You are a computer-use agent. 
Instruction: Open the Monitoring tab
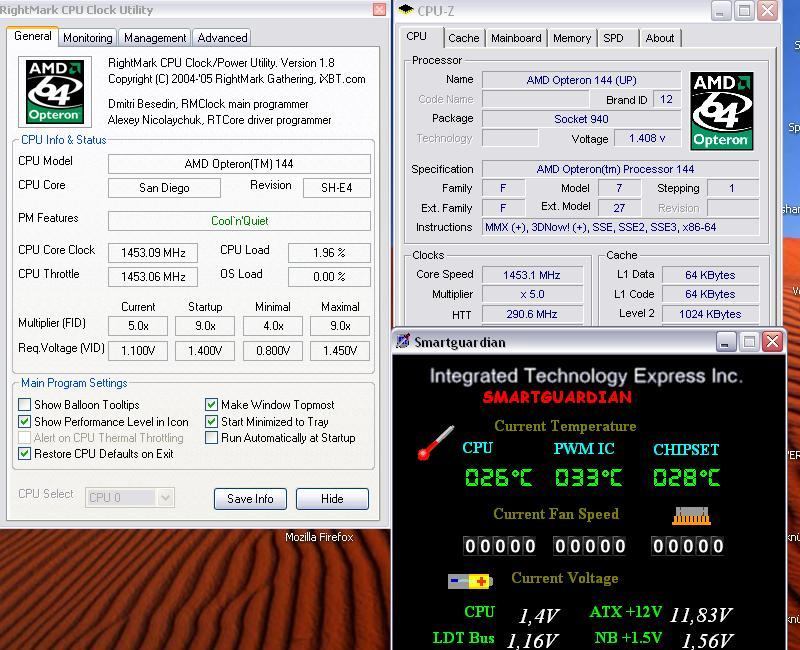88,38
